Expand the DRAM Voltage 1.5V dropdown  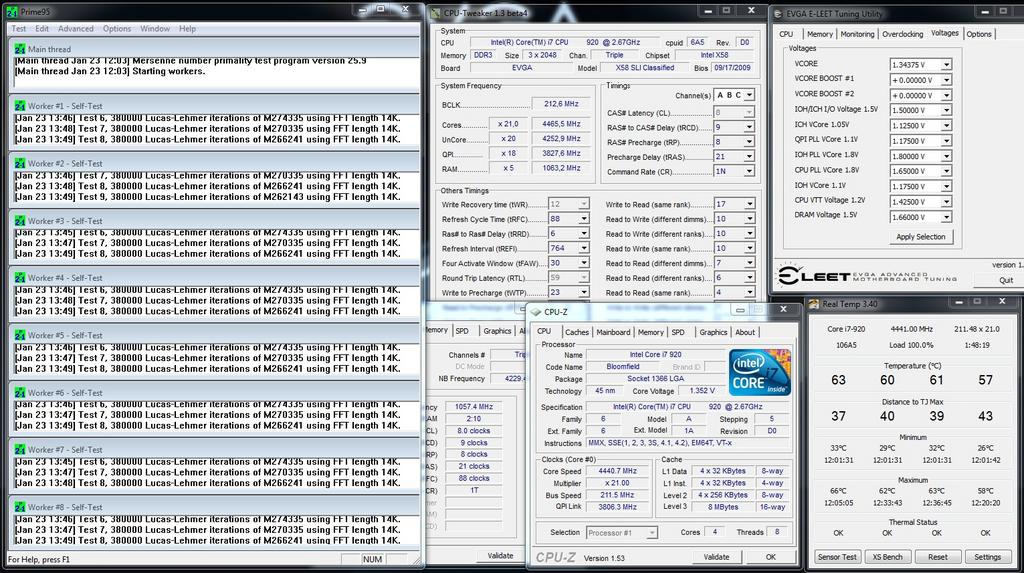(x=945, y=217)
